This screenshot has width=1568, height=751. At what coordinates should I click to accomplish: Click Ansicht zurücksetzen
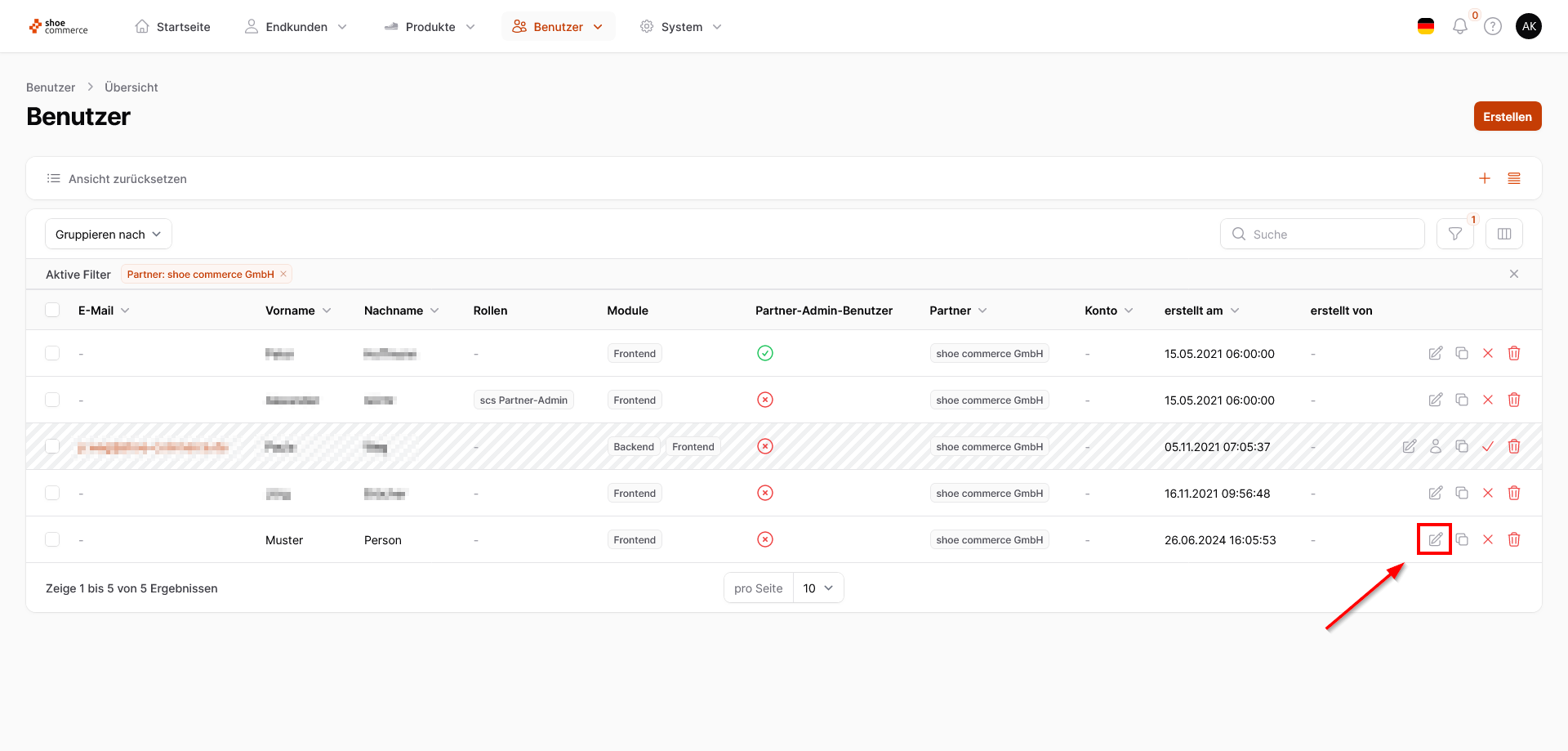(x=127, y=179)
